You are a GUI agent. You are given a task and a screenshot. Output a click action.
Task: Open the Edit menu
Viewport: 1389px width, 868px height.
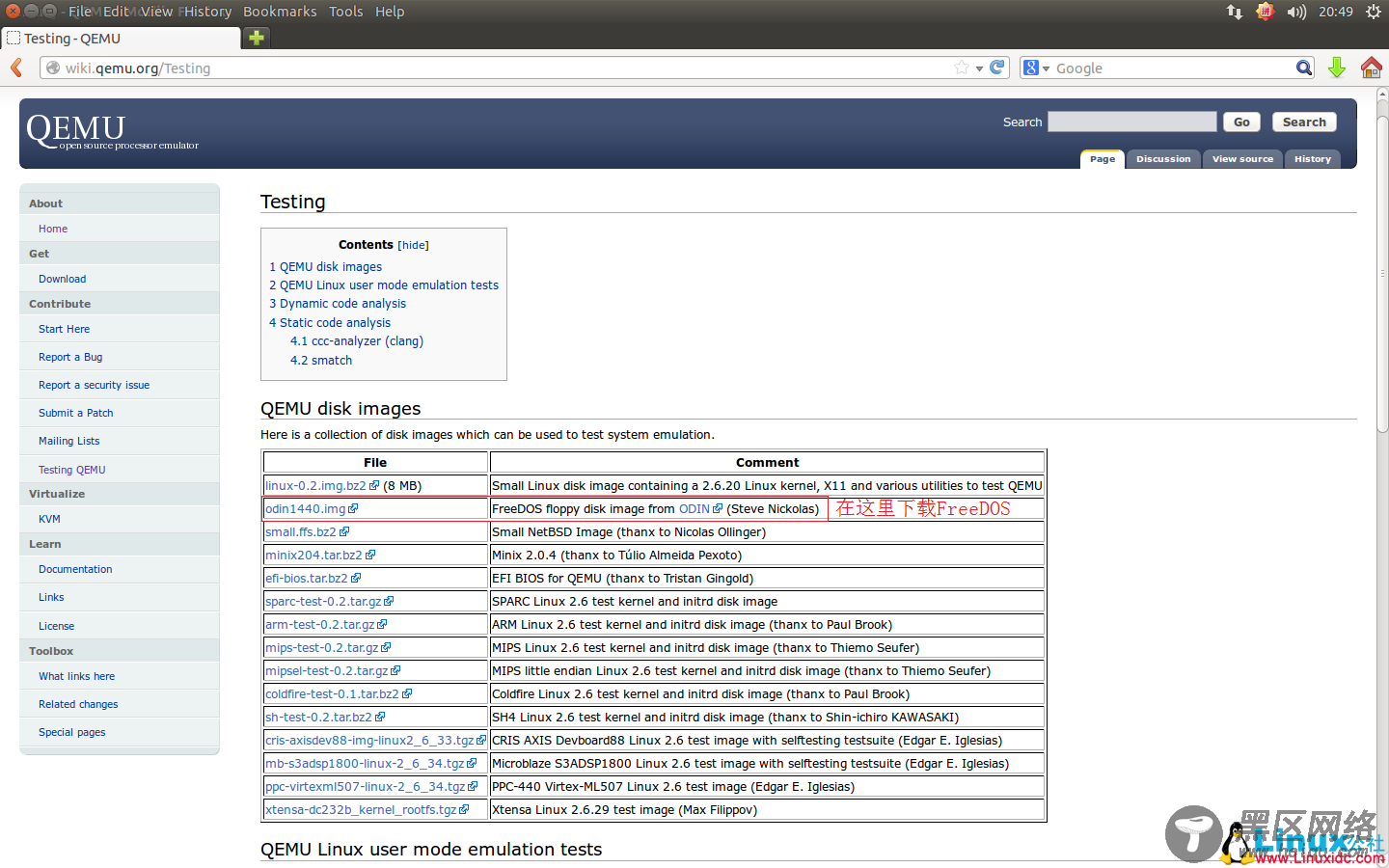[x=116, y=12]
